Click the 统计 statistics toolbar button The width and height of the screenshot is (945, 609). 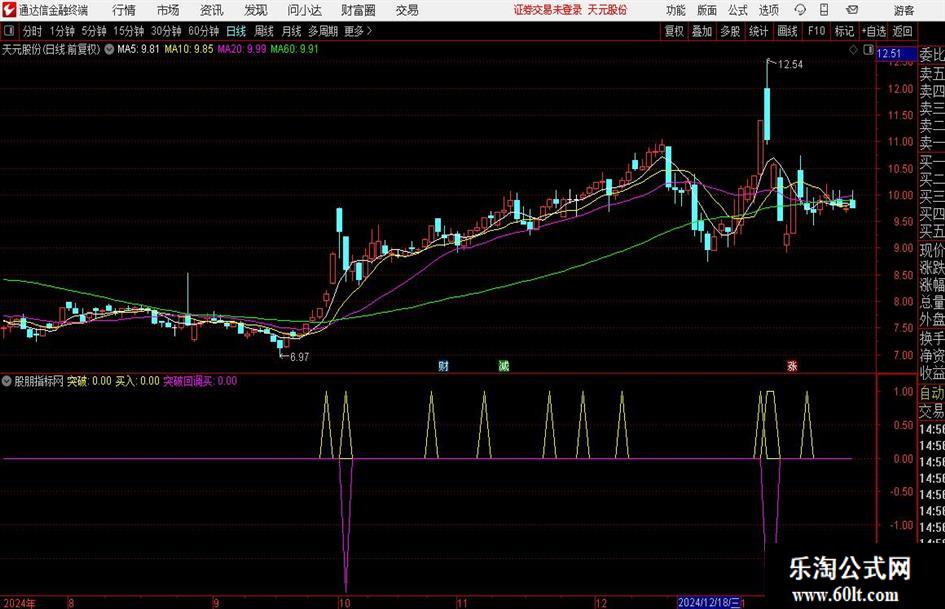[x=758, y=31]
